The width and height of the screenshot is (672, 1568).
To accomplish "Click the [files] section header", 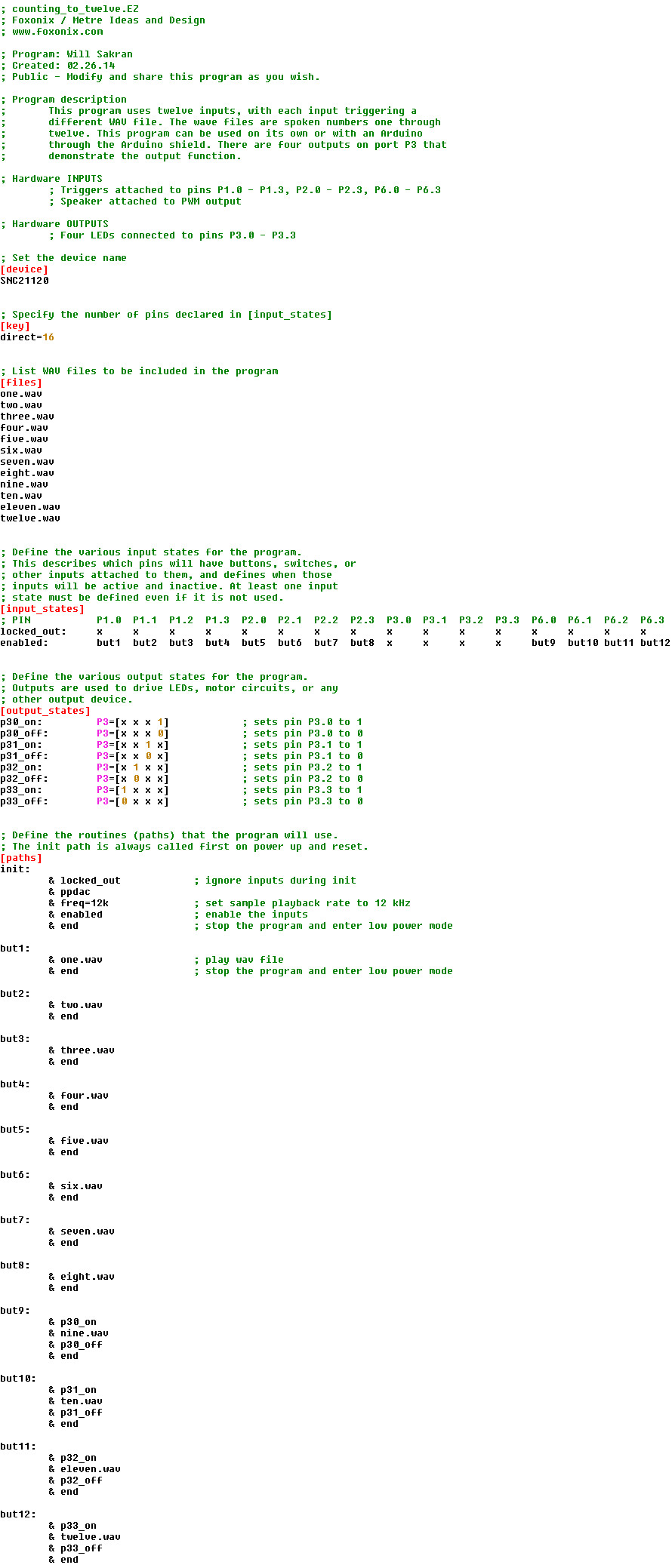I will click(21, 383).
